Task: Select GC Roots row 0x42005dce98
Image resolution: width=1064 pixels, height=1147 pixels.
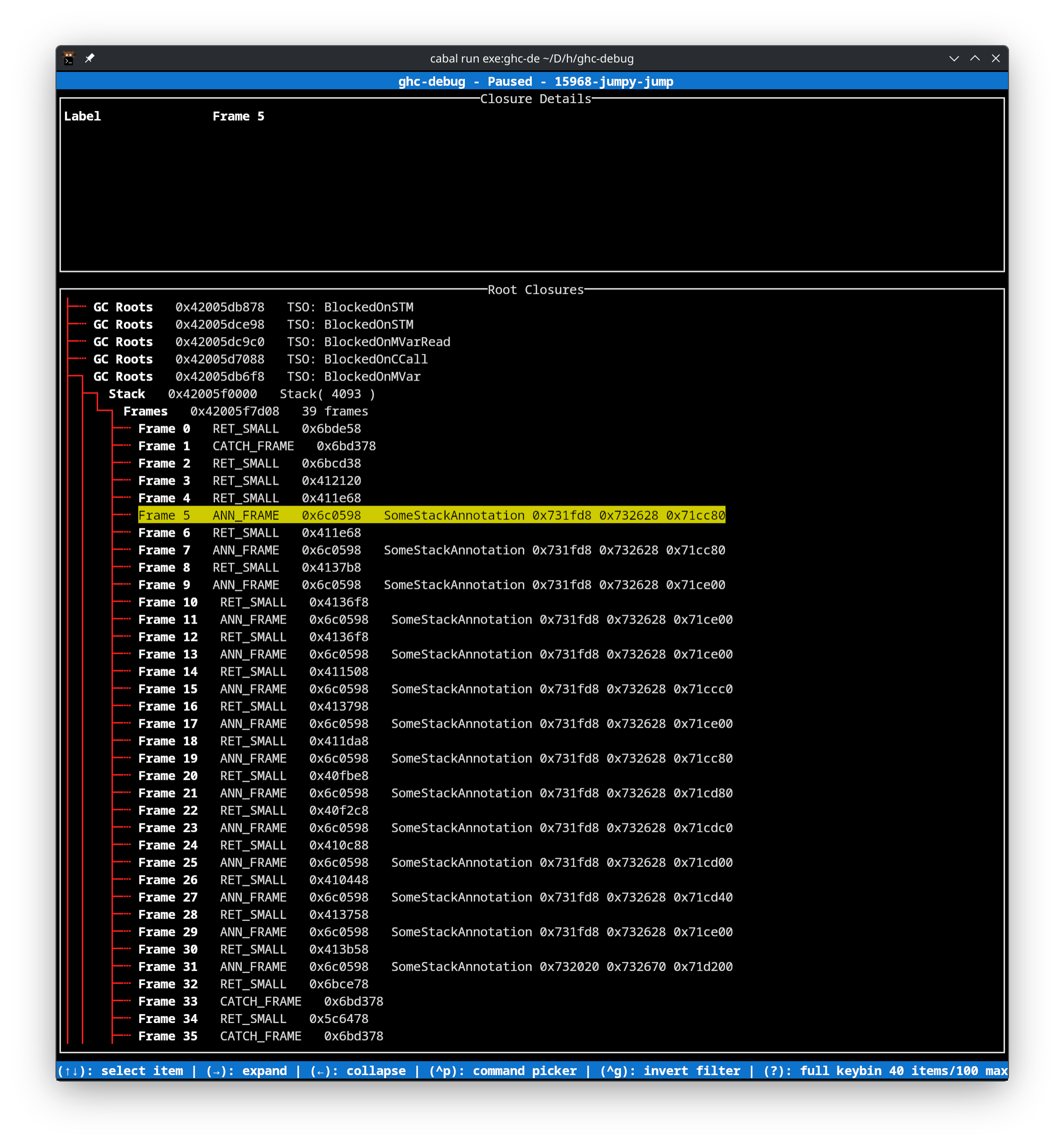Action: 253,324
